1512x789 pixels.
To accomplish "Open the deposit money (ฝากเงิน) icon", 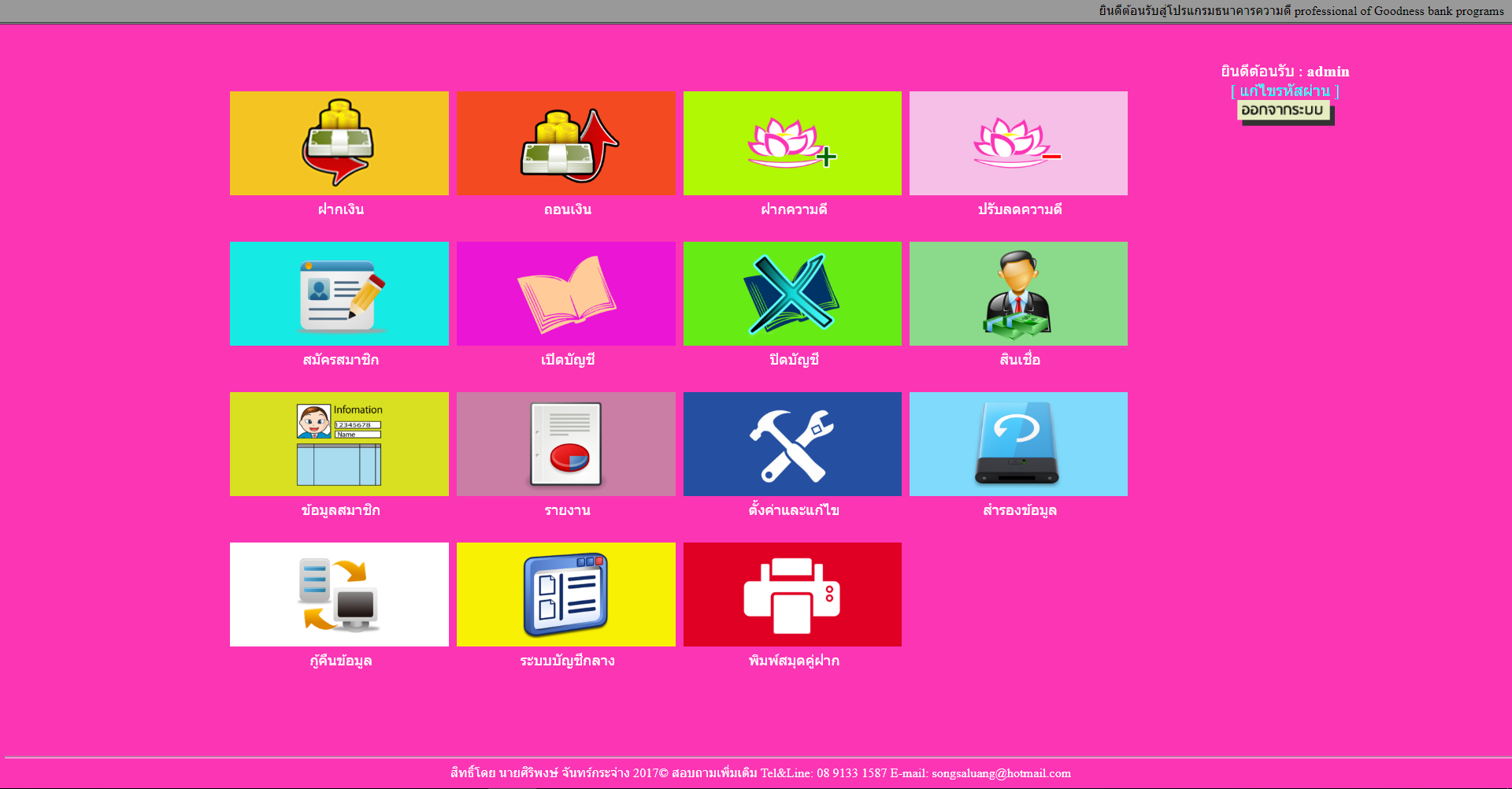I will click(339, 143).
